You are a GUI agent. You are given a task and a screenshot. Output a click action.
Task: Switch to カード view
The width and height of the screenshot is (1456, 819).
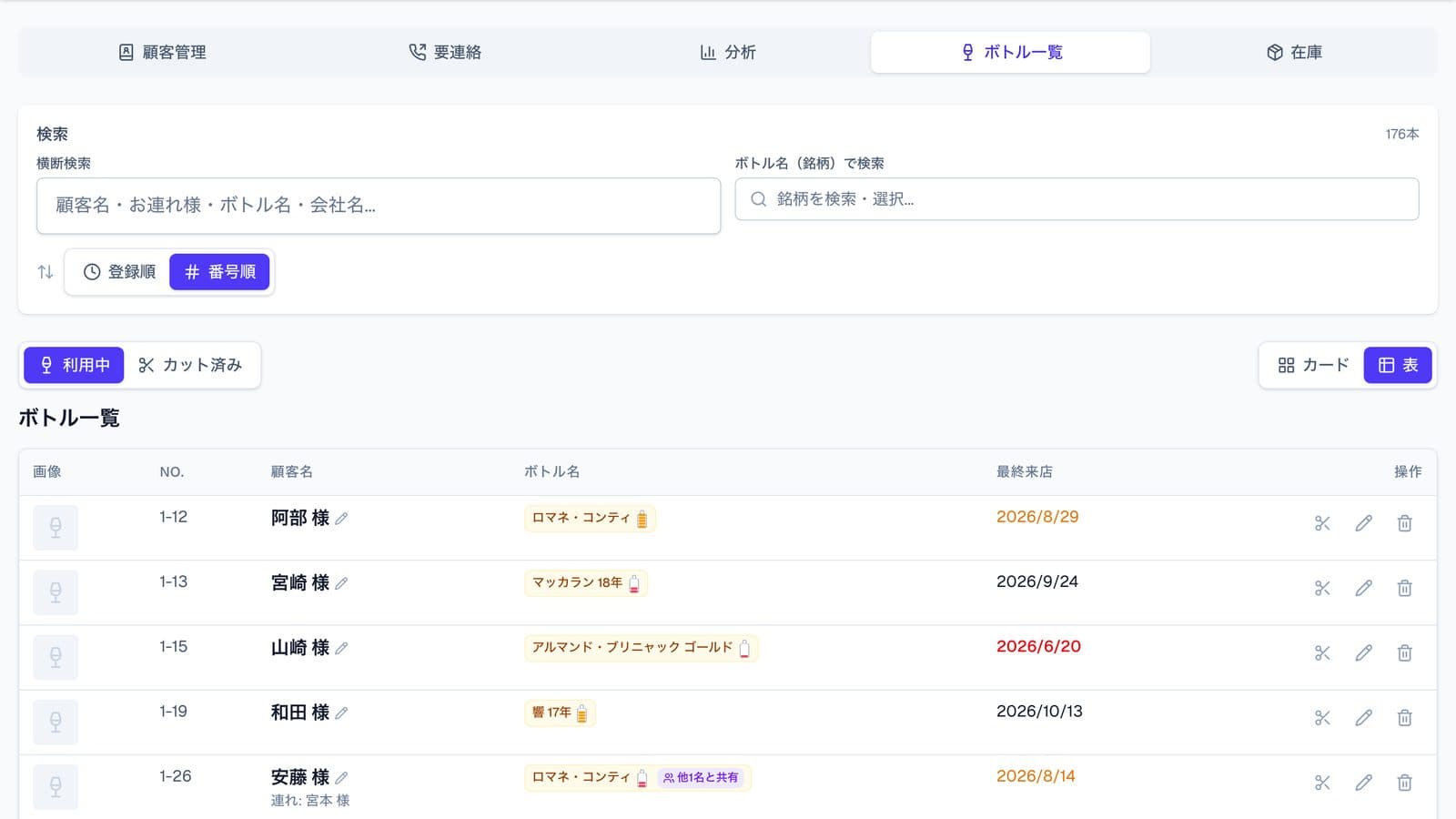tap(1313, 365)
